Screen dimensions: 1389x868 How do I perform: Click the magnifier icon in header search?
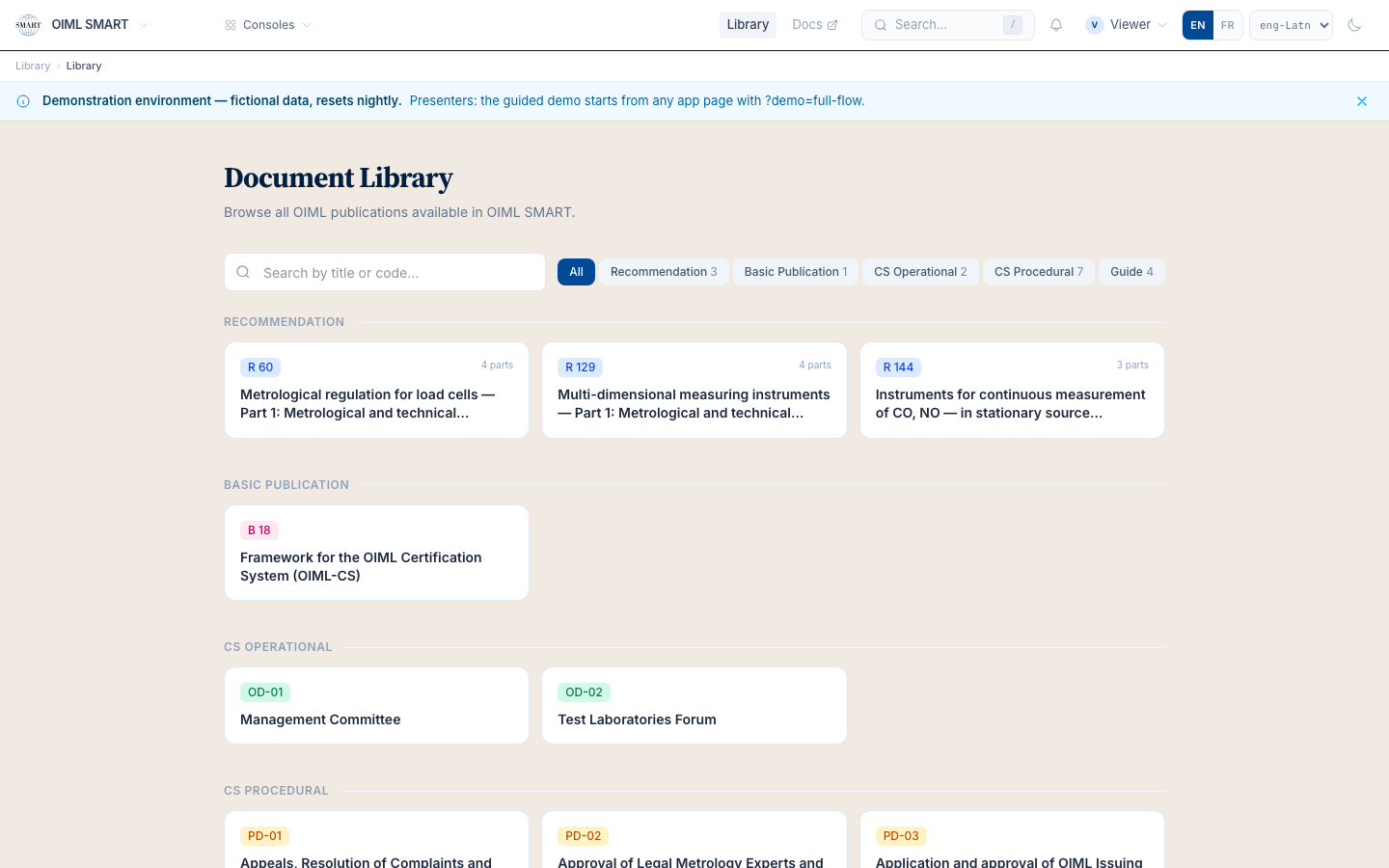[881, 25]
